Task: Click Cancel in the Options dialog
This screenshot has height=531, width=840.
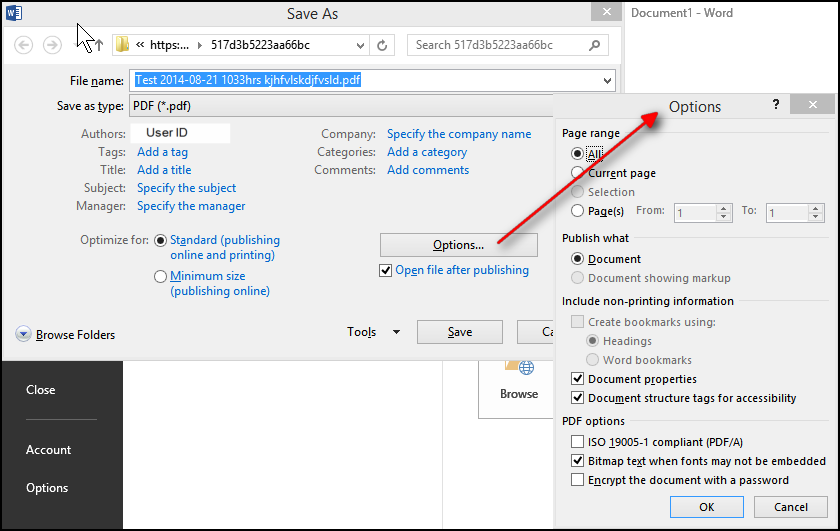Action: 791,507
